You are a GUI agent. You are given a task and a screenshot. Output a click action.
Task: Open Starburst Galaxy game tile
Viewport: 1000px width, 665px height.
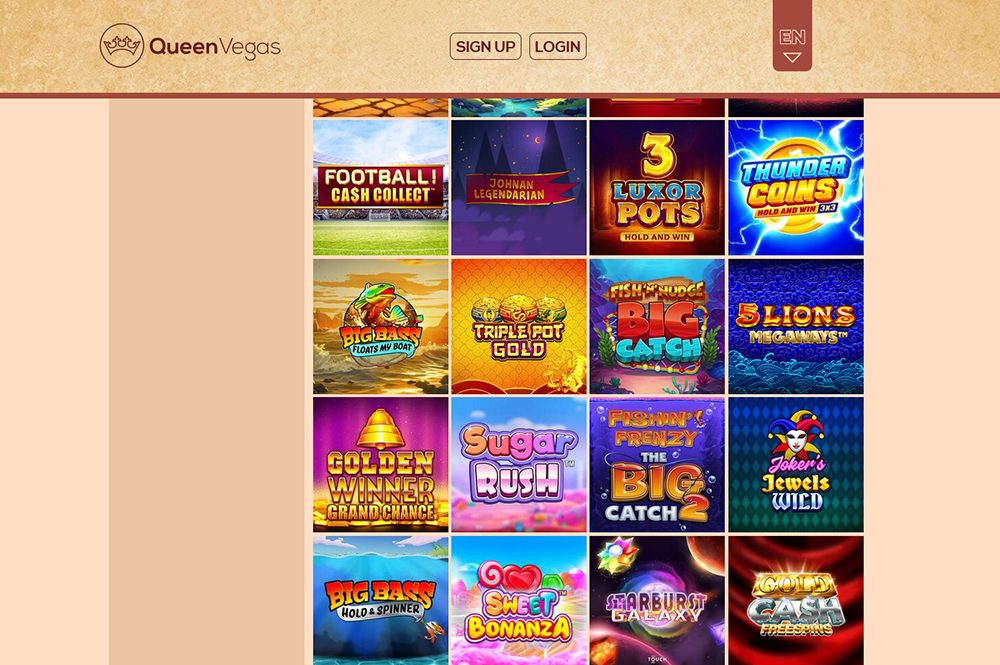(657, 601)
